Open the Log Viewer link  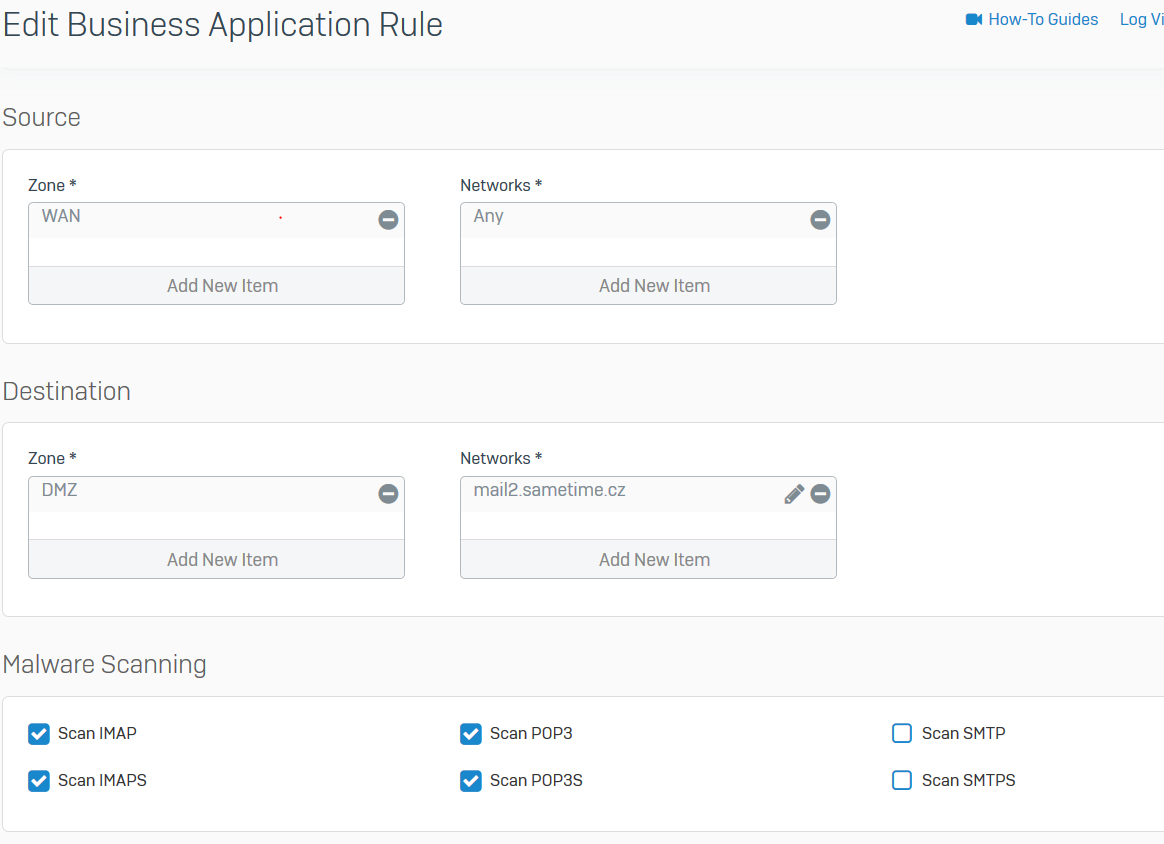1141,20
